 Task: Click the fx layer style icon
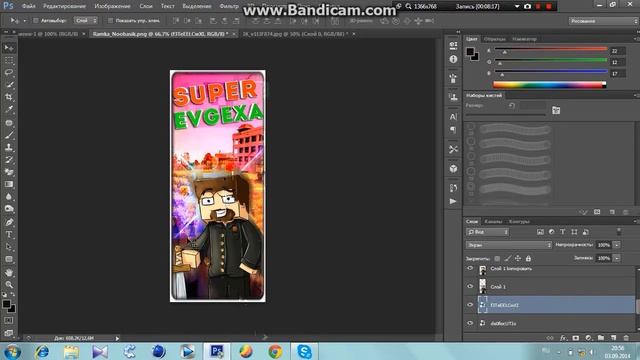click(x=563, y=338)
